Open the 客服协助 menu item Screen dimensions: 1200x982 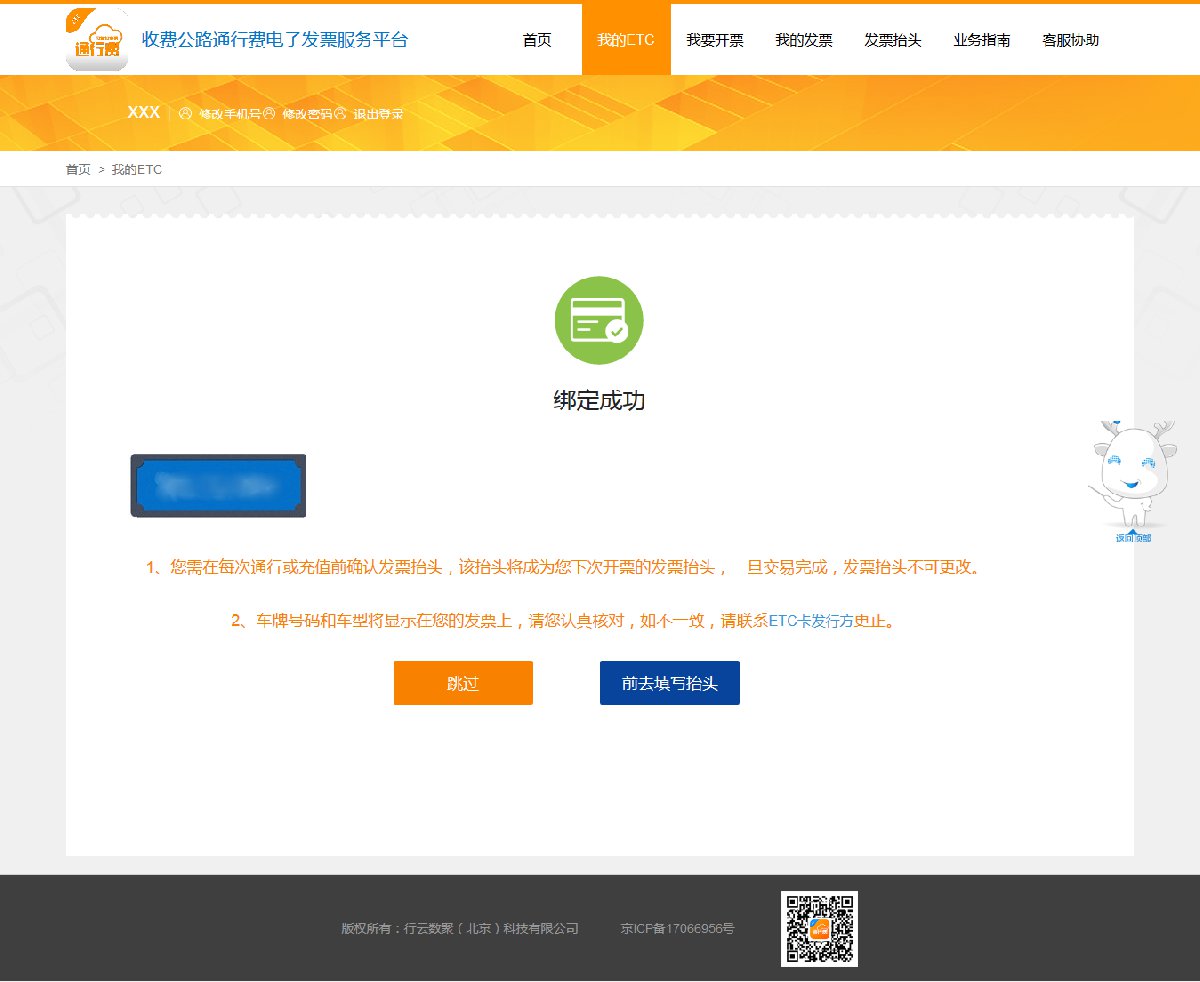click(1071, 40)
